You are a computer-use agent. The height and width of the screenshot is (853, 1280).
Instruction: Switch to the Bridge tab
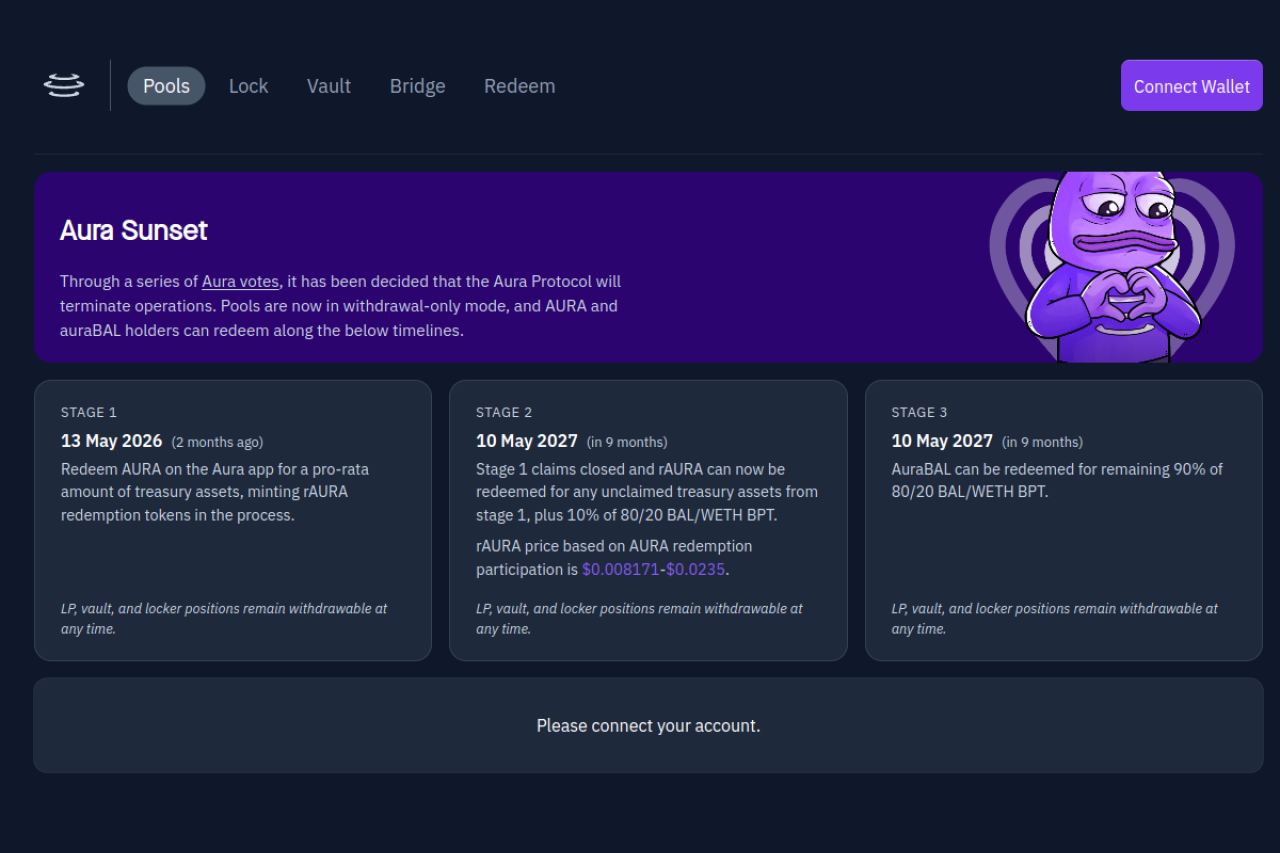418,86
